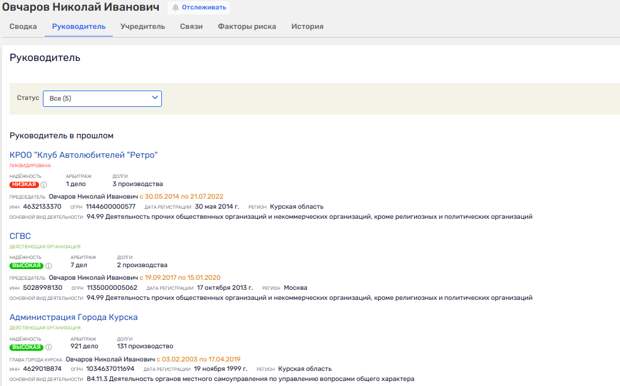This screenshot has width=620, height=386.
Task: Click the green ВЫСОКАЯ badge under СГВС
Action: [26, 266]
